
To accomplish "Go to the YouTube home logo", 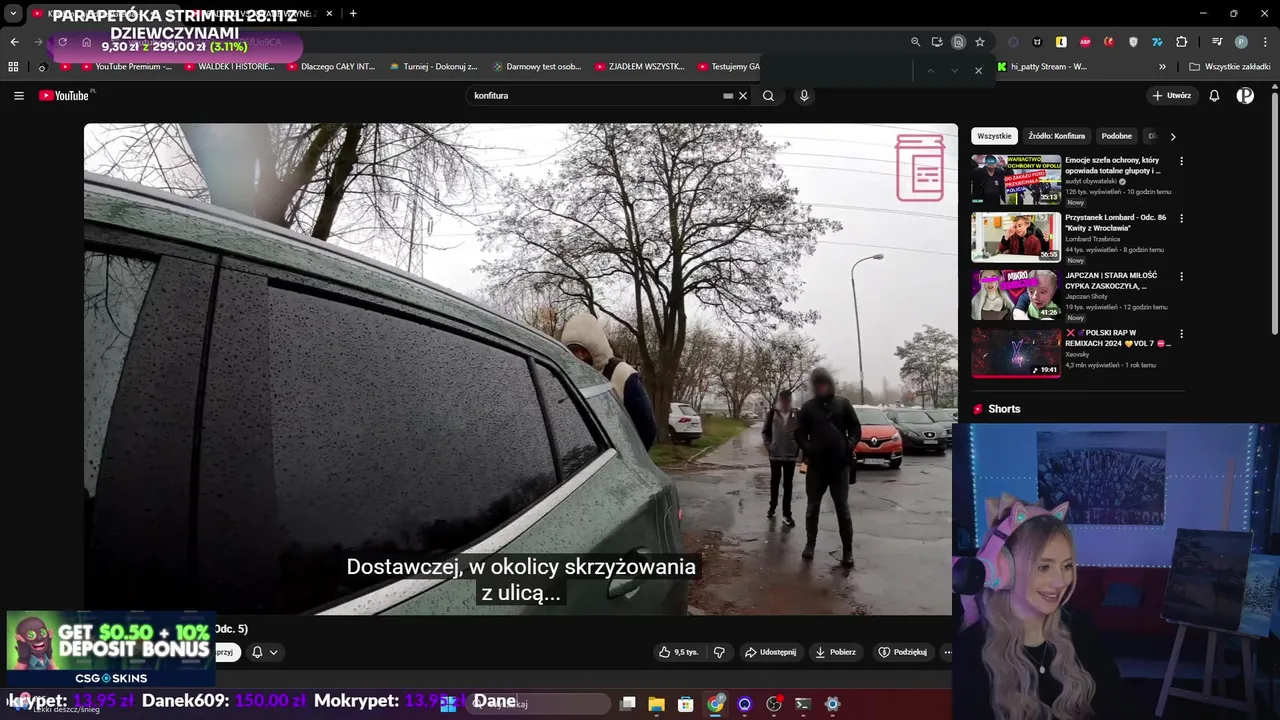I will click(66, 96).
